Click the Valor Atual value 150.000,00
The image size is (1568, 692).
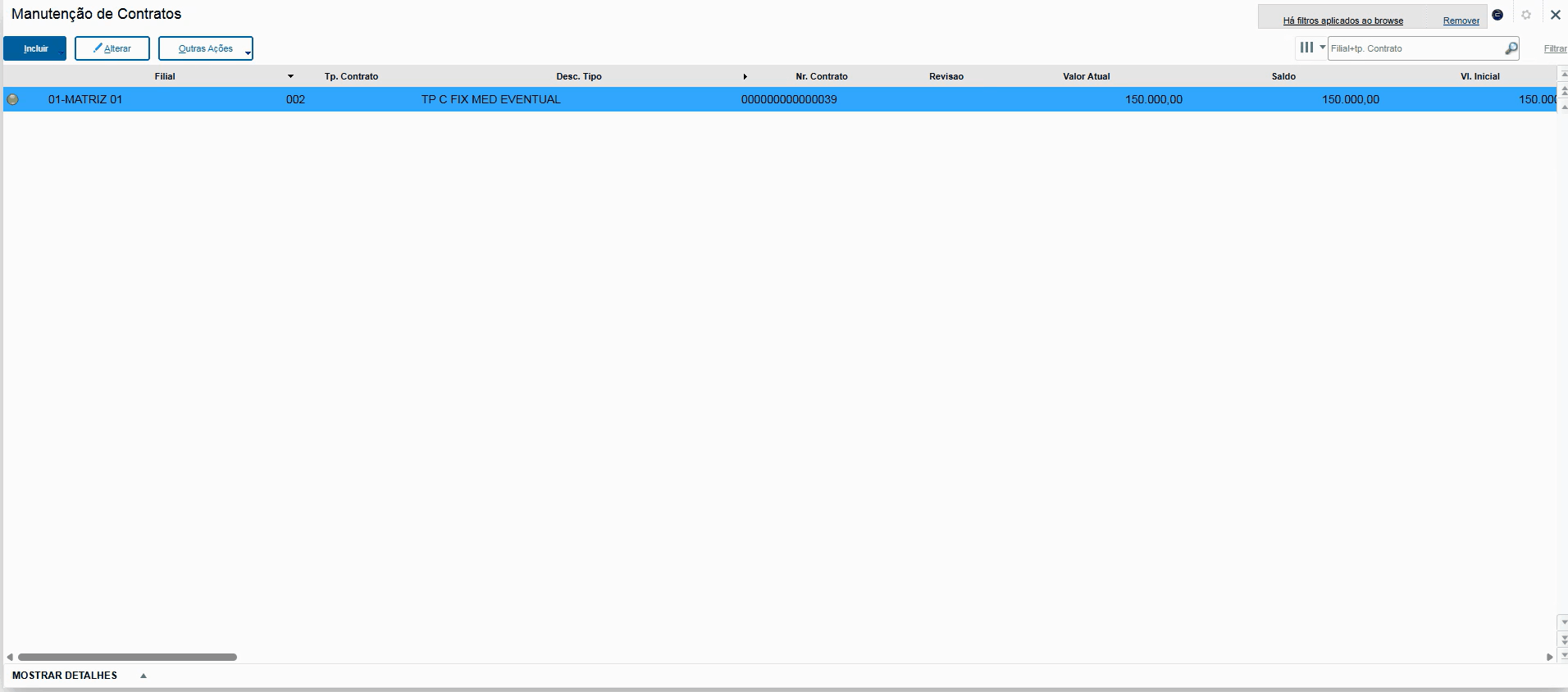(x=1154, y=99)
